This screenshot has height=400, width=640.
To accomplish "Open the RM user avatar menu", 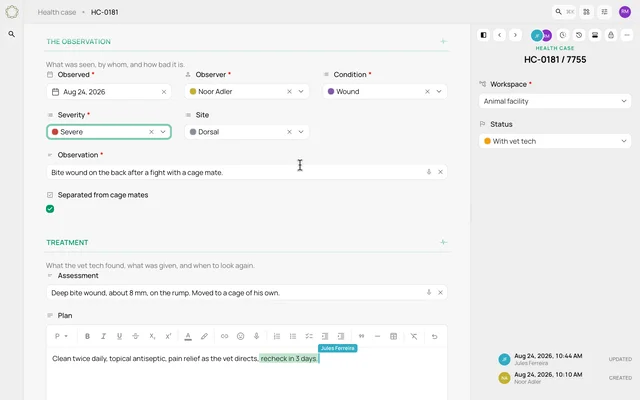I will click(625, 12).
